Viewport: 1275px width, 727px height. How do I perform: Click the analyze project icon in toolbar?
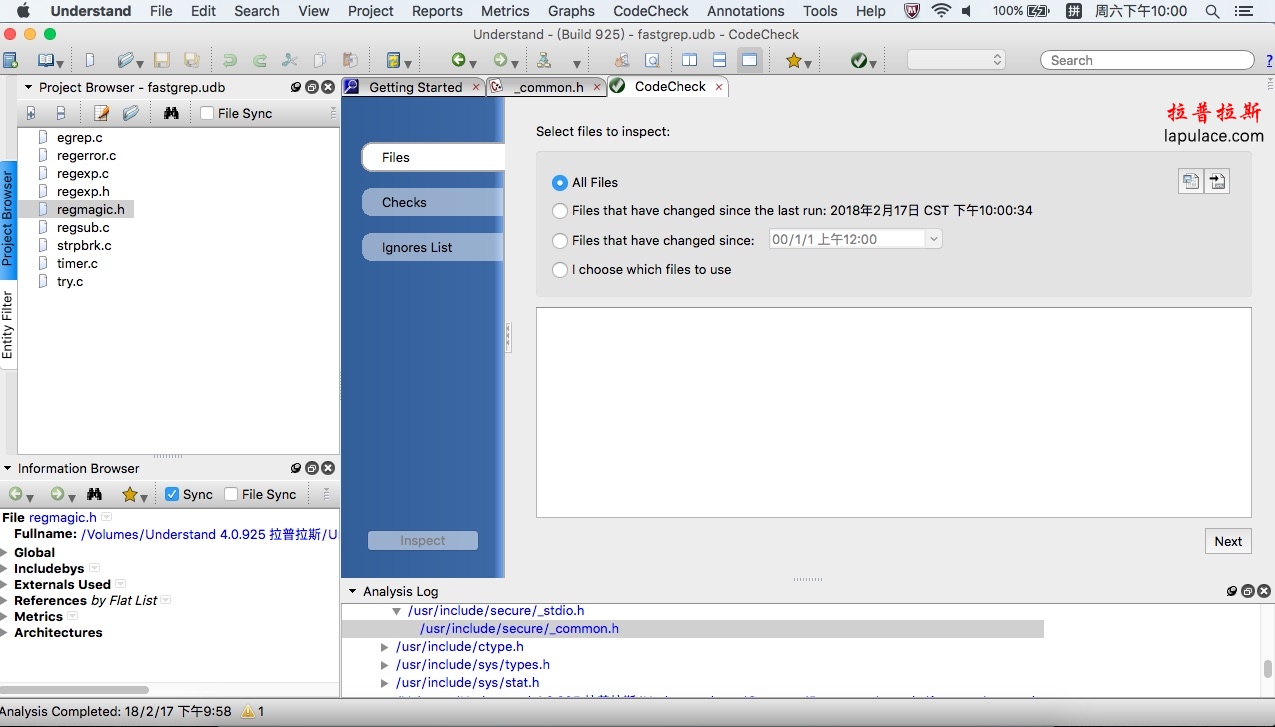(394, 60)
